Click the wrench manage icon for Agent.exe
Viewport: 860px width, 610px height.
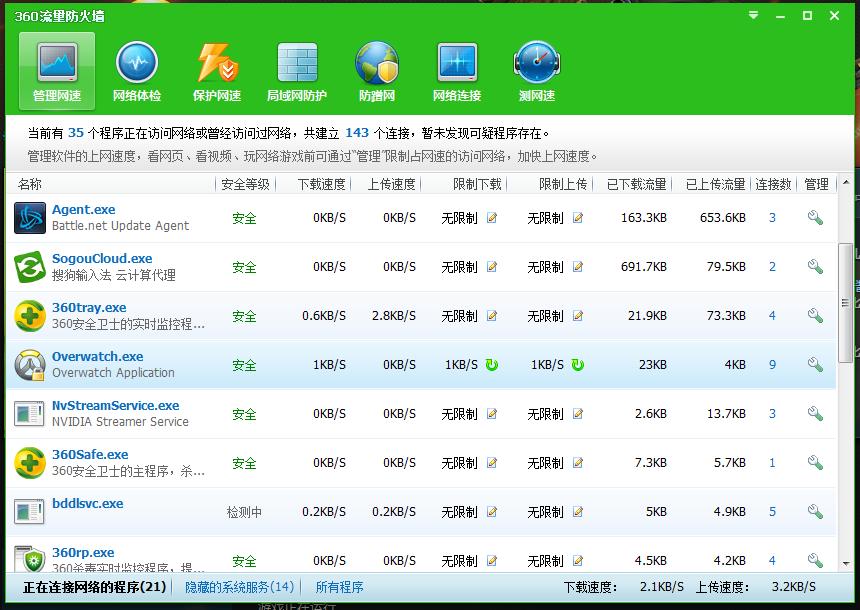815,216
